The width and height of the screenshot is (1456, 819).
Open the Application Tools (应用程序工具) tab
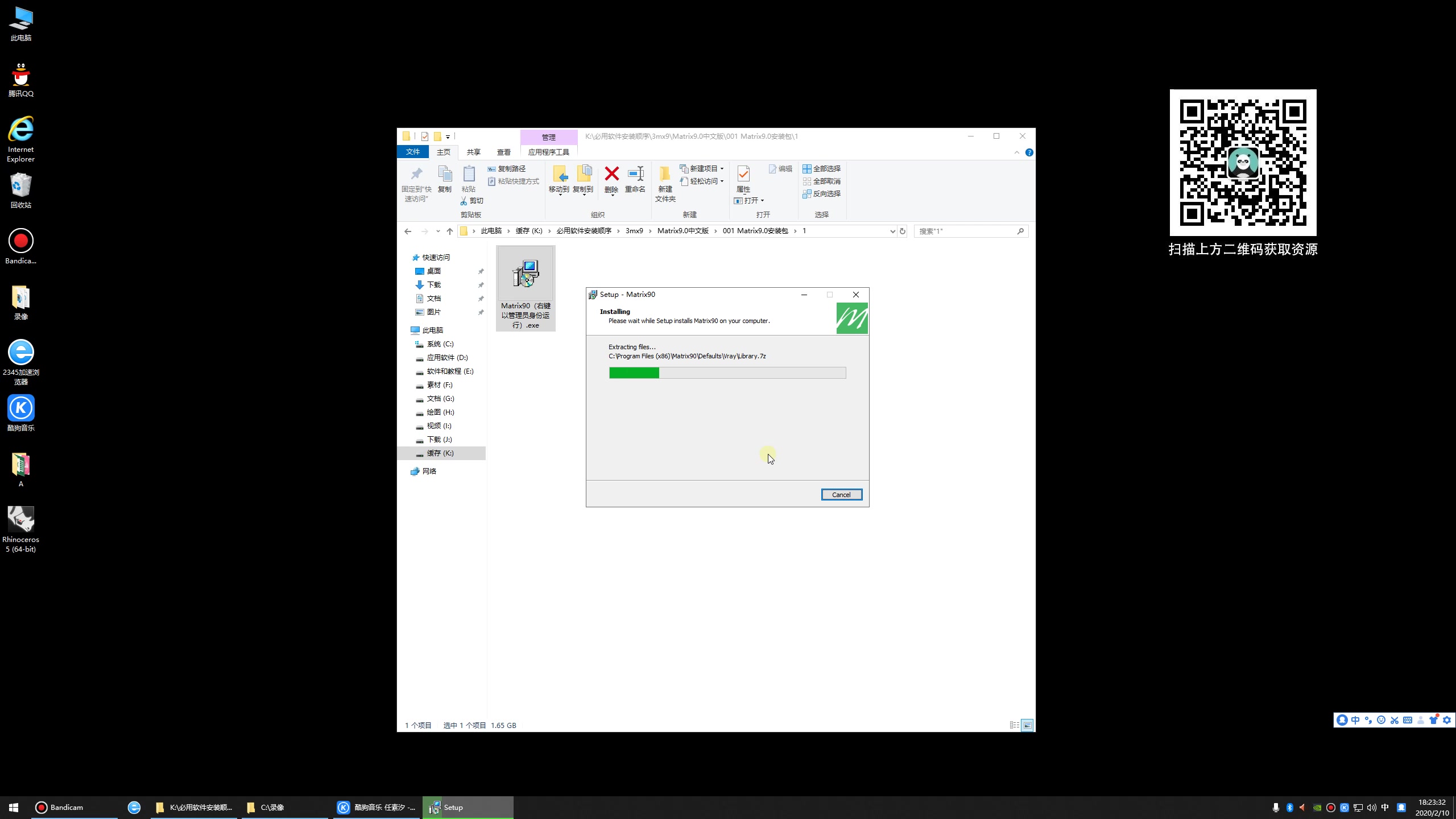coord(549,152)
